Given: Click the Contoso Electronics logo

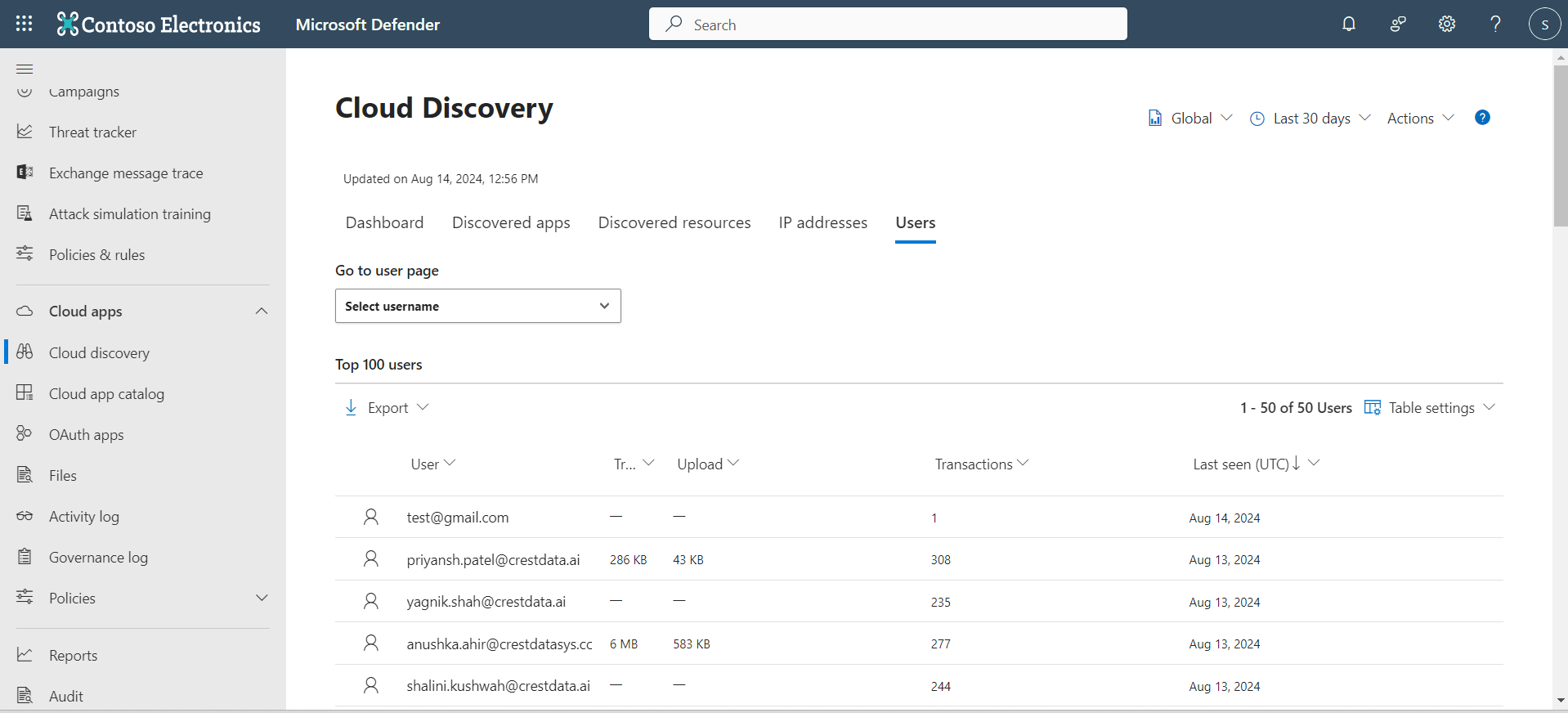Looking at the screenshot, I should tap(159, 25).
